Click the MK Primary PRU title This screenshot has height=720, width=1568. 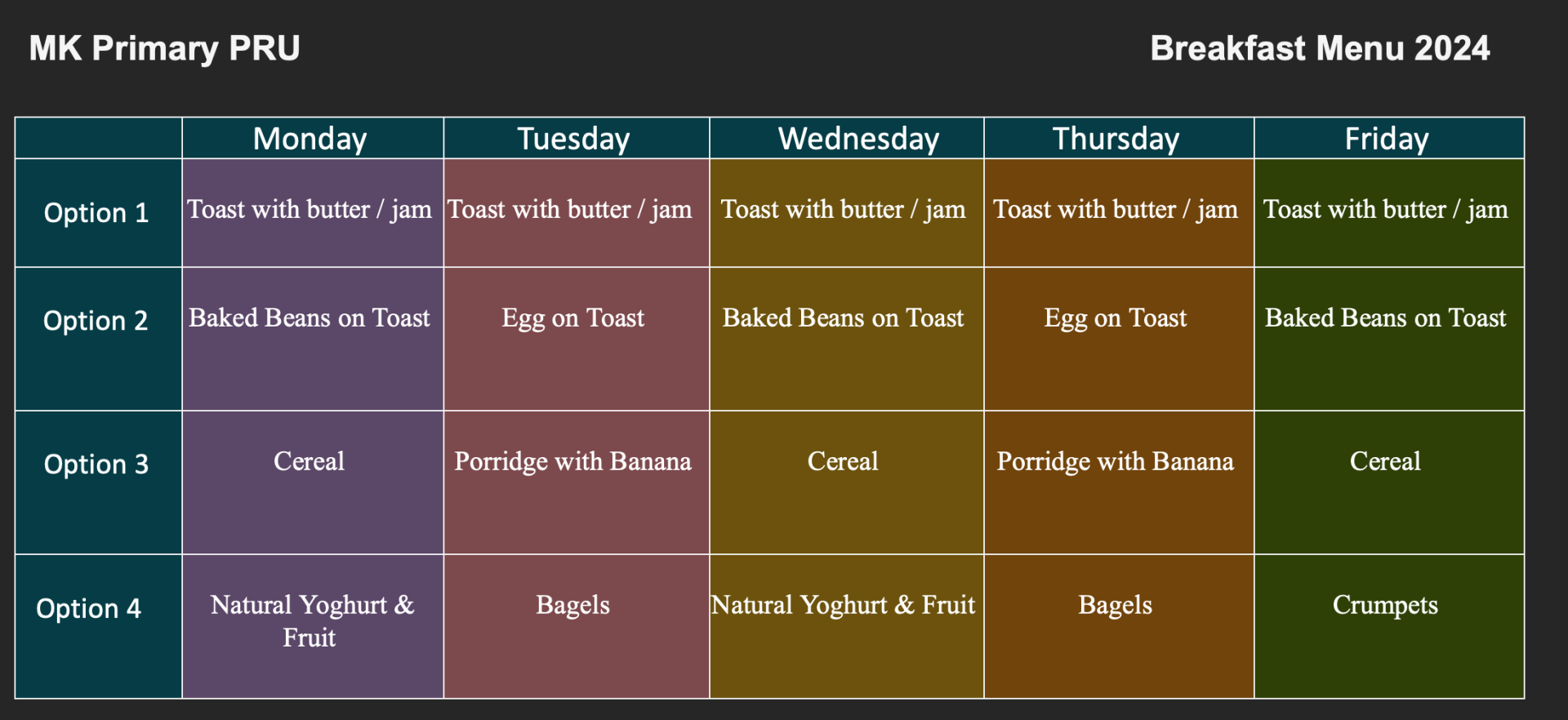(165, 48)
